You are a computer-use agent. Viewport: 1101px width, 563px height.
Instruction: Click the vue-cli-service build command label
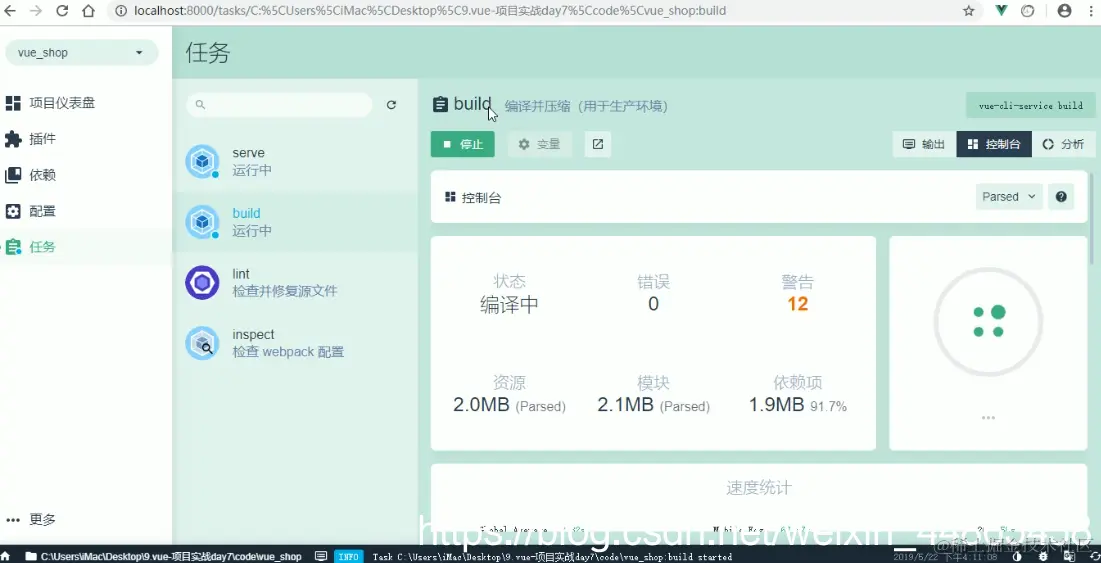tap(1030, 106)
